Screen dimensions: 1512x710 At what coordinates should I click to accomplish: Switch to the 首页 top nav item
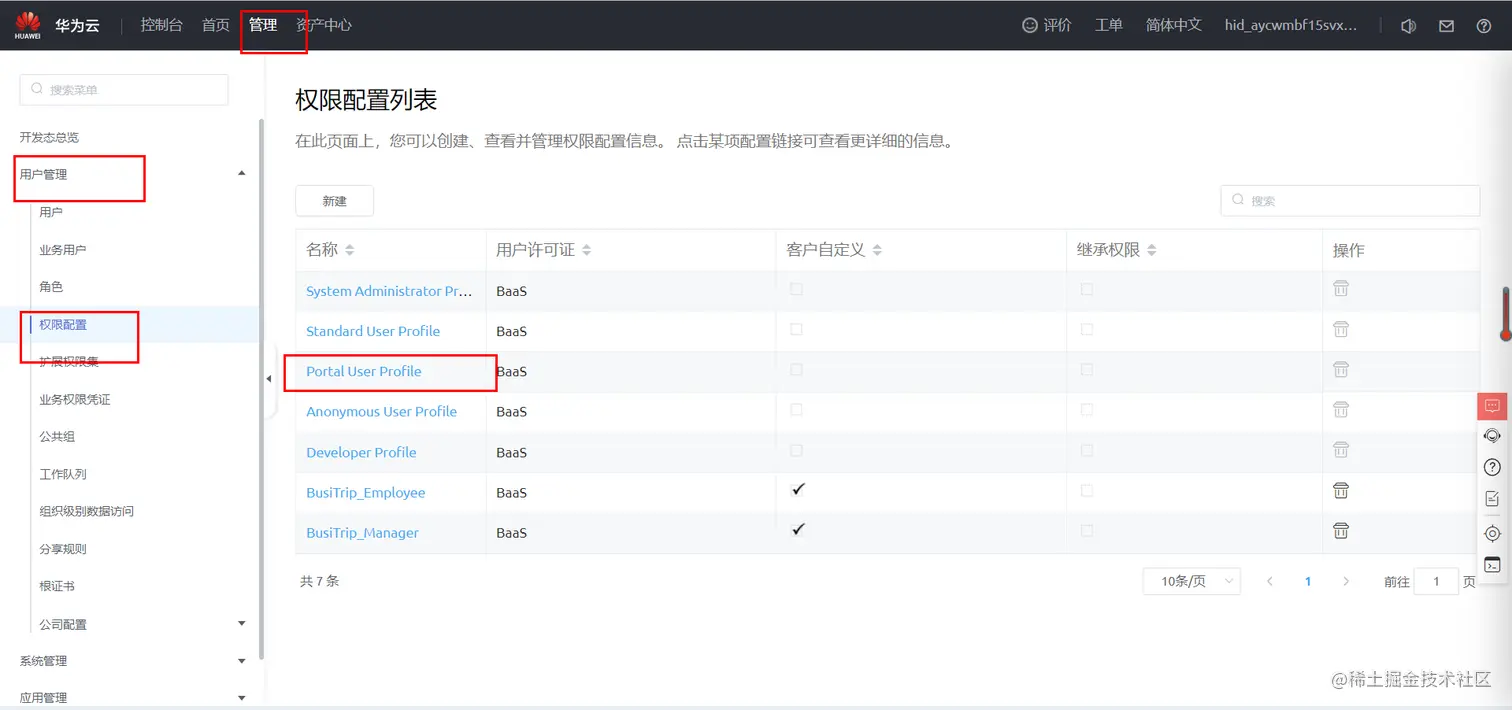[216, 25]
